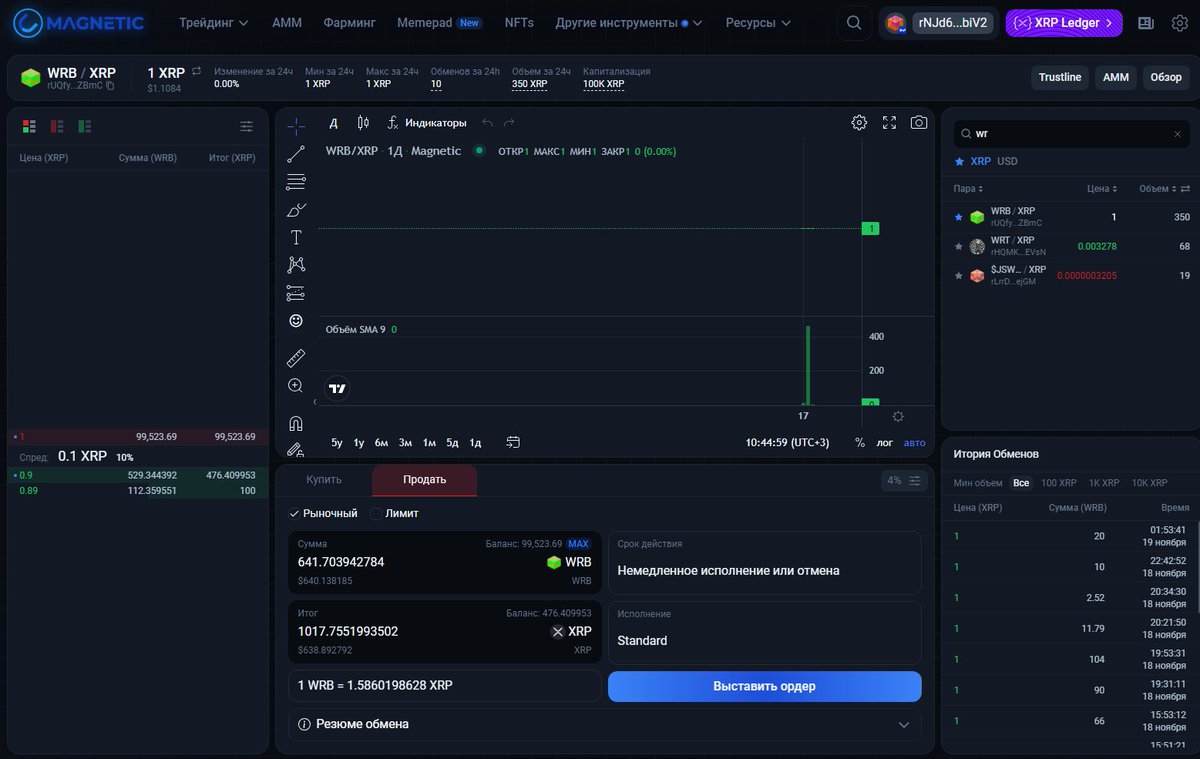Click the Обзор button
This screenshot has height=759, width=1200.
pyautogui.click(x=1166, y=77)
